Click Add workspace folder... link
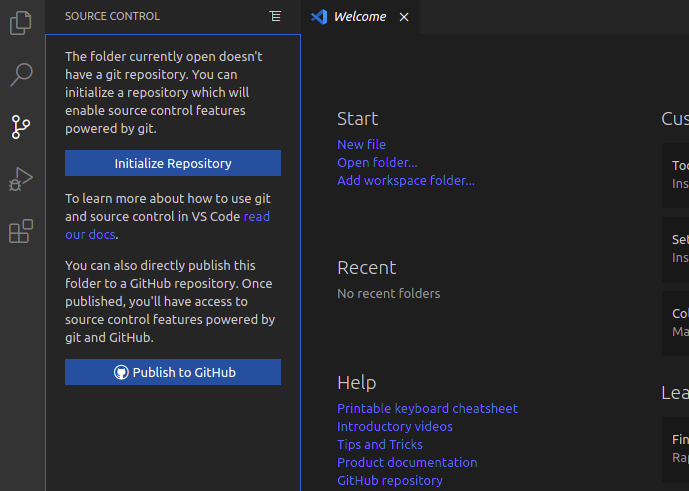The height and width of the screenshot is (491, 689). pos(405,181)
